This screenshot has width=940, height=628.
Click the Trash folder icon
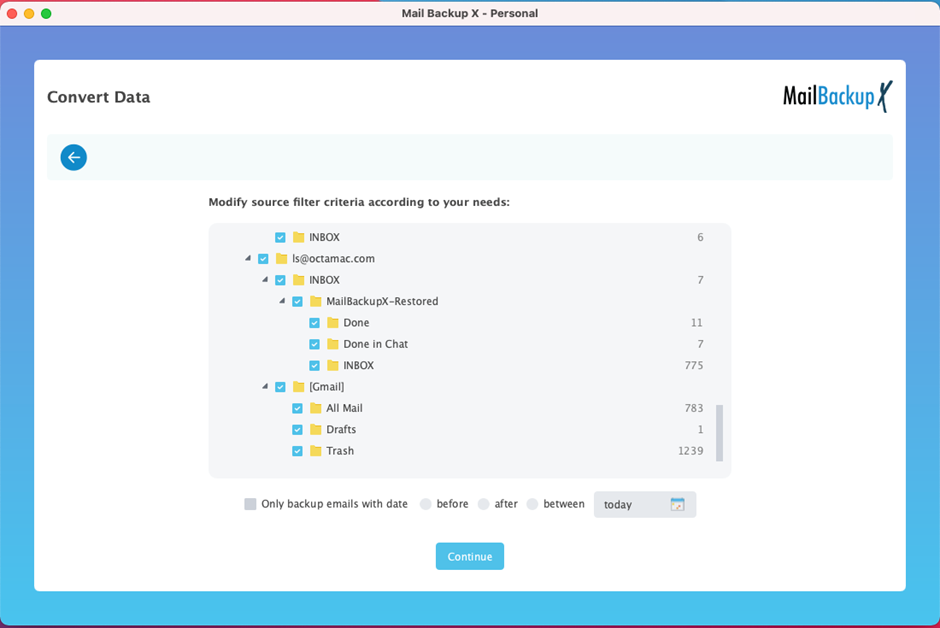pyautogui.click(x=315, y=451)
